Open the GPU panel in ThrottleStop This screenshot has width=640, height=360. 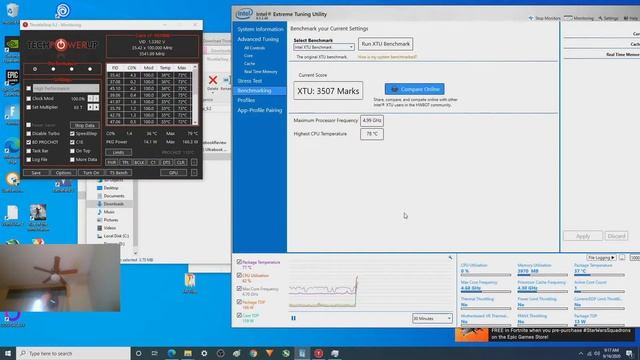click(x=173, y=173)
